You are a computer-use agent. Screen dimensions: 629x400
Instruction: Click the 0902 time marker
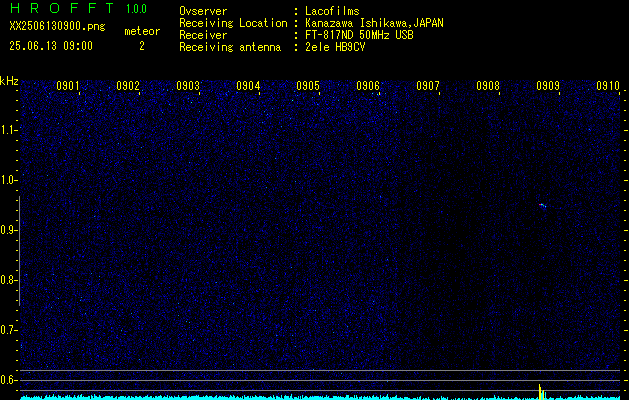(128, 86)
